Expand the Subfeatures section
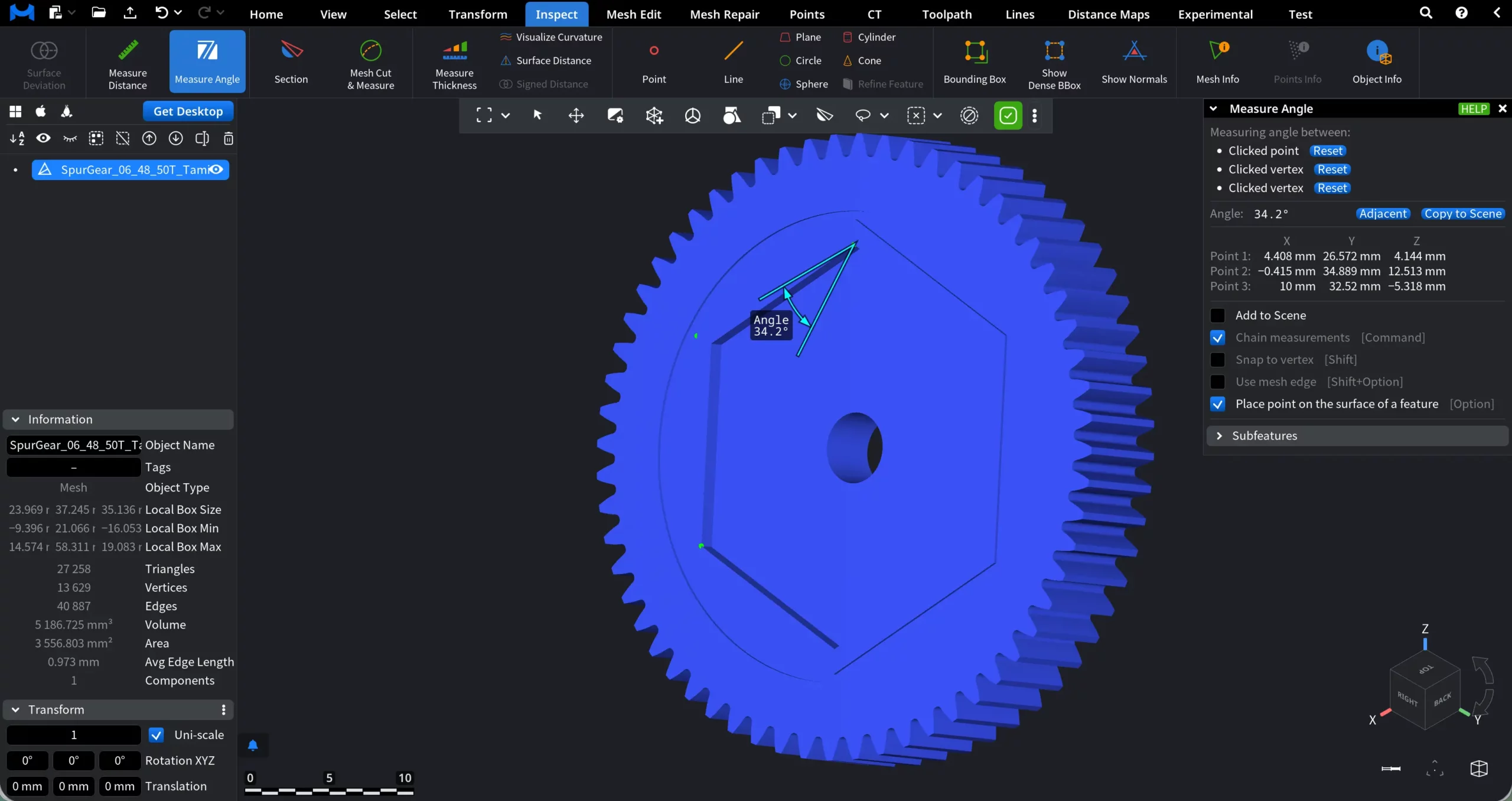Screen dimensions: 1512x801 [x=1219, y=436]
